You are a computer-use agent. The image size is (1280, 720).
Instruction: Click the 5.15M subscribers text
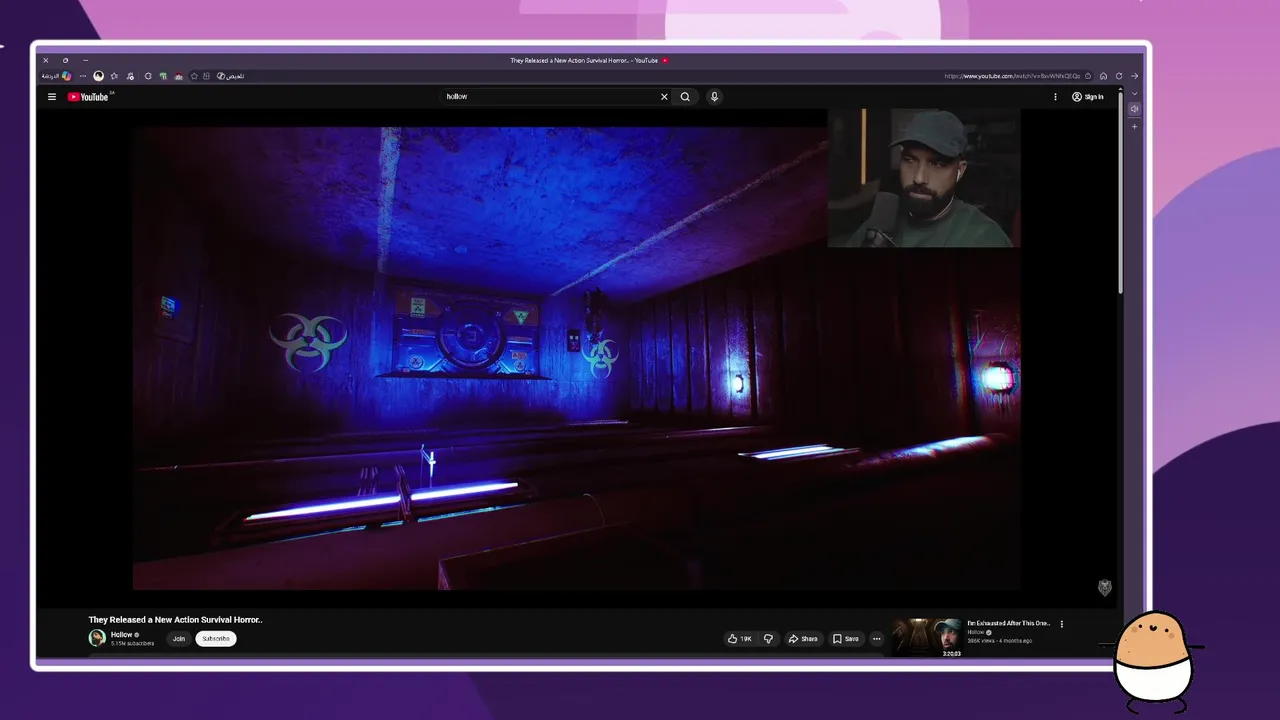coord(133,644)
